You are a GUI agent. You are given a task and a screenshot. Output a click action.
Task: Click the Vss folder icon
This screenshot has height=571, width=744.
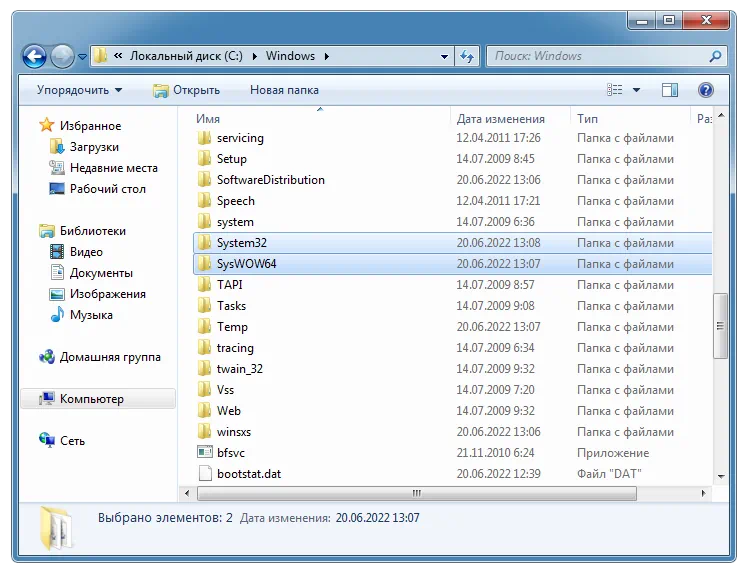[205, 390]
